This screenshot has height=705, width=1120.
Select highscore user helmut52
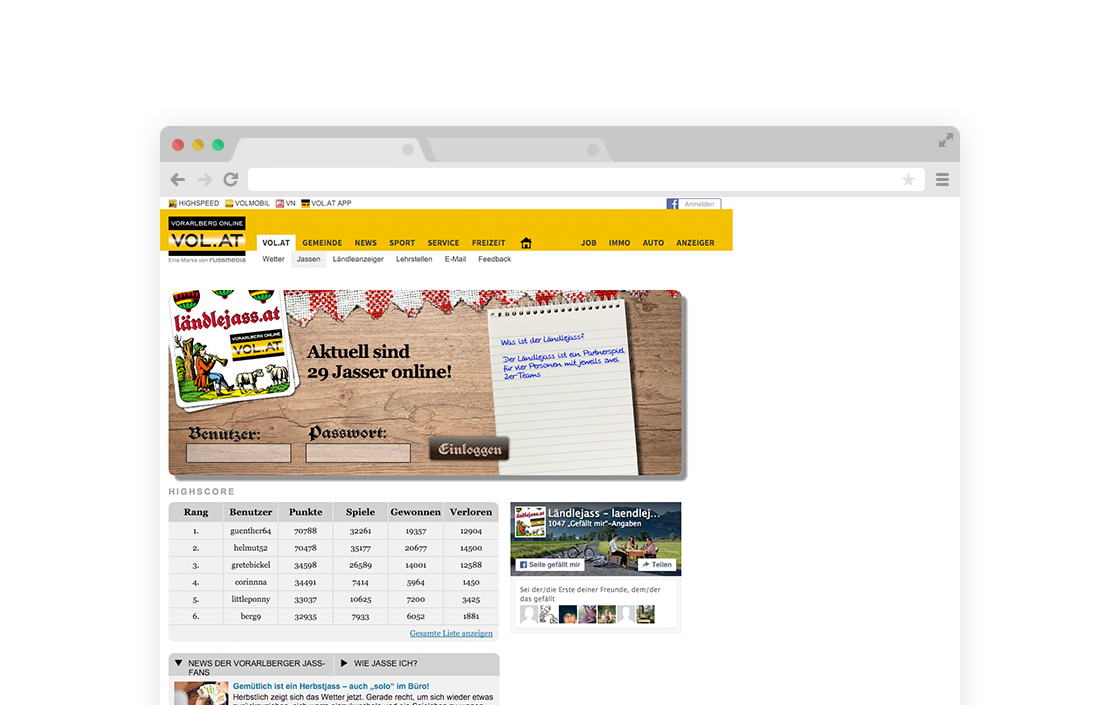pyautogui.click(x=251, y=548)
